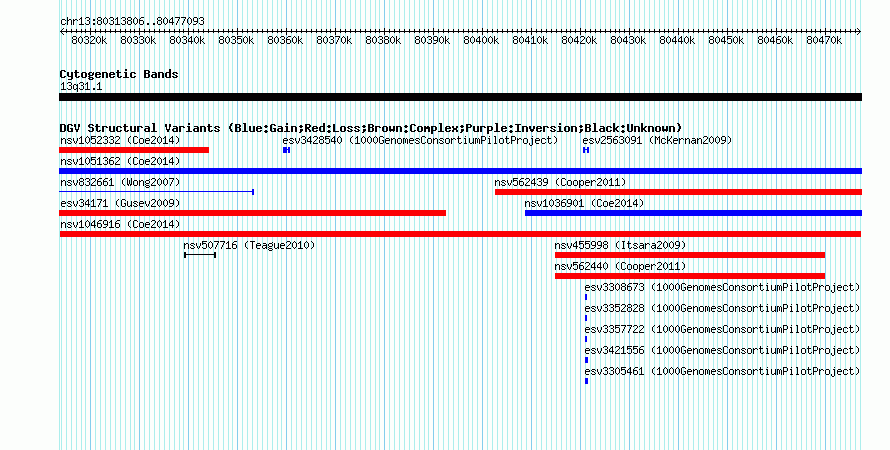Click the 80440k ruler position
The width and height of the screenshot is (890, 450).
tap(677, 40)
